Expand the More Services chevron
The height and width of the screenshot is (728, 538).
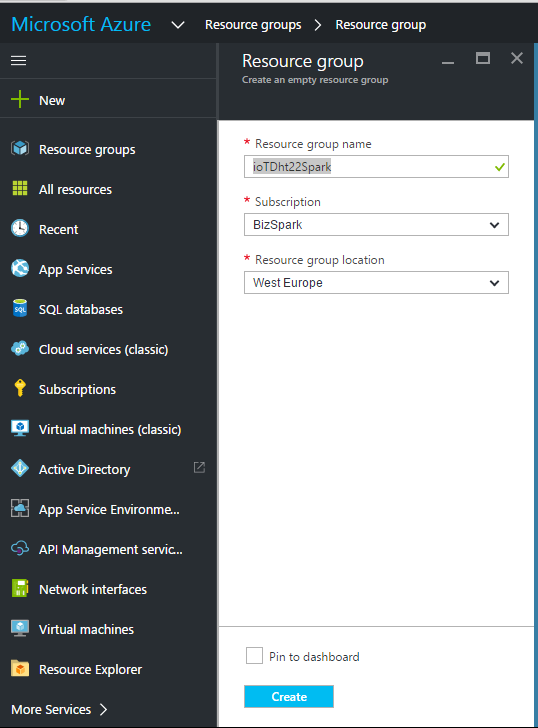coord(104,709)
